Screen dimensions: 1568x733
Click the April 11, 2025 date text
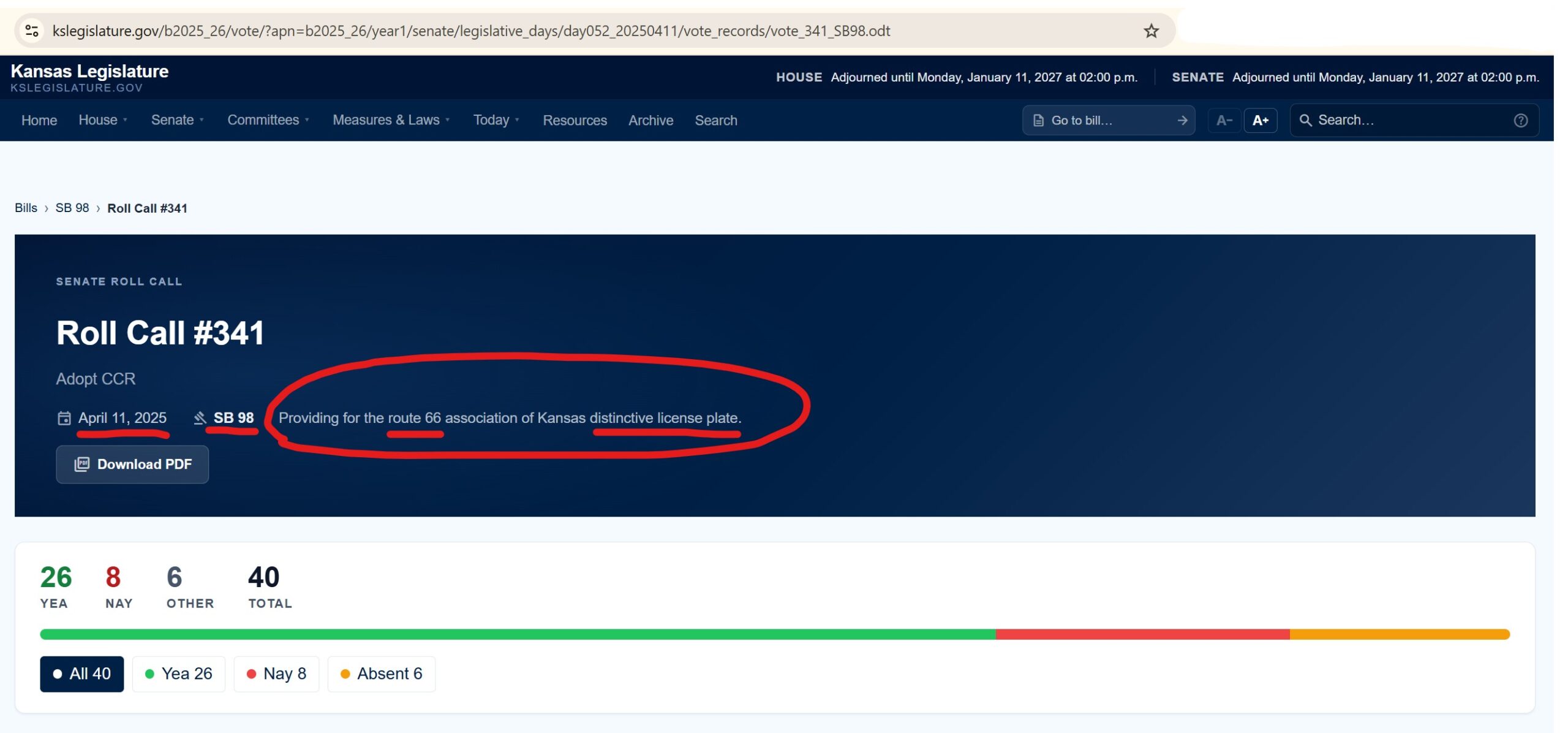pos(123,418)
